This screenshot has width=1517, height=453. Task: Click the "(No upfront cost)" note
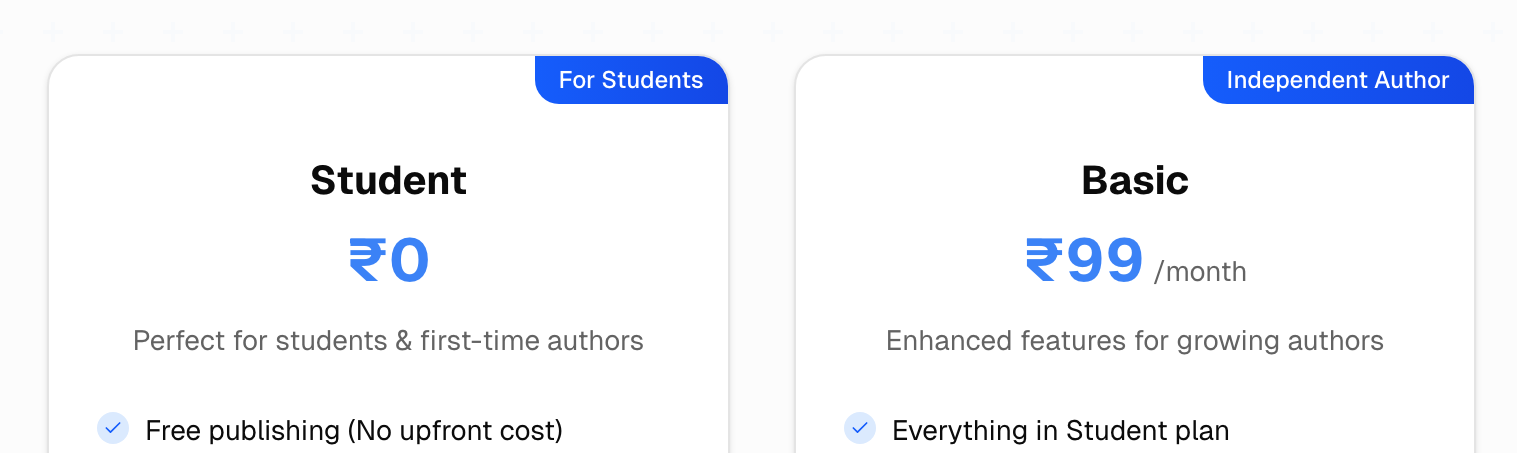pos(455,431)
